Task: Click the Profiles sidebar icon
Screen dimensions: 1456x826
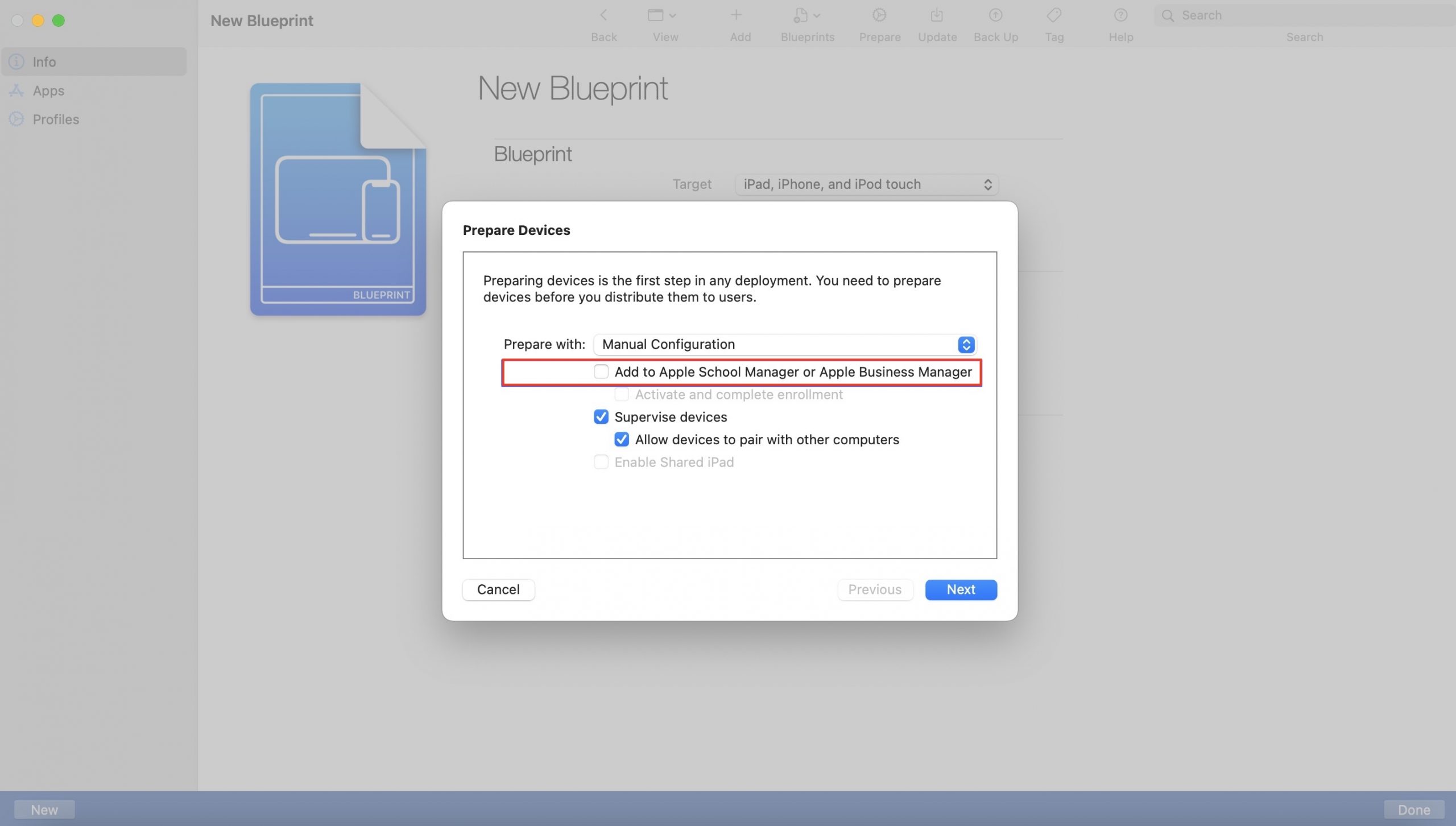Action: pyautogui.click(x=16, y=119)
